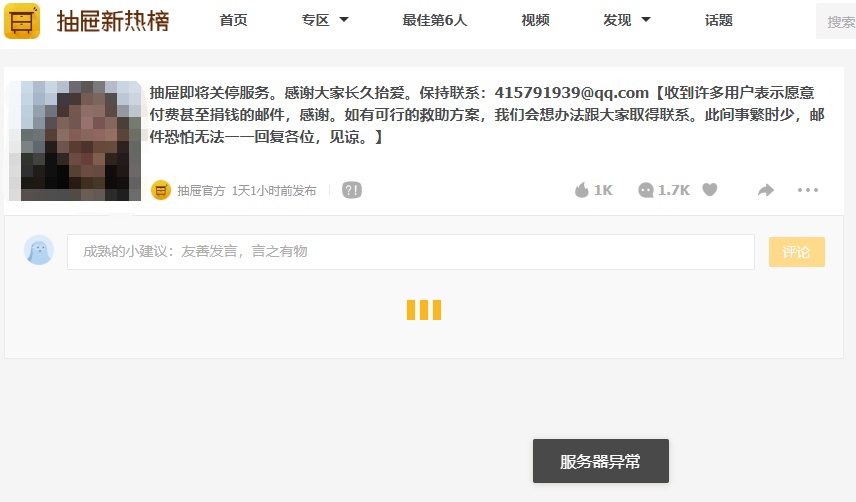The width and height of the screenshot is (856, 502).
Task: Click the yellow drawer logo icon
Action: click(22, 21)
